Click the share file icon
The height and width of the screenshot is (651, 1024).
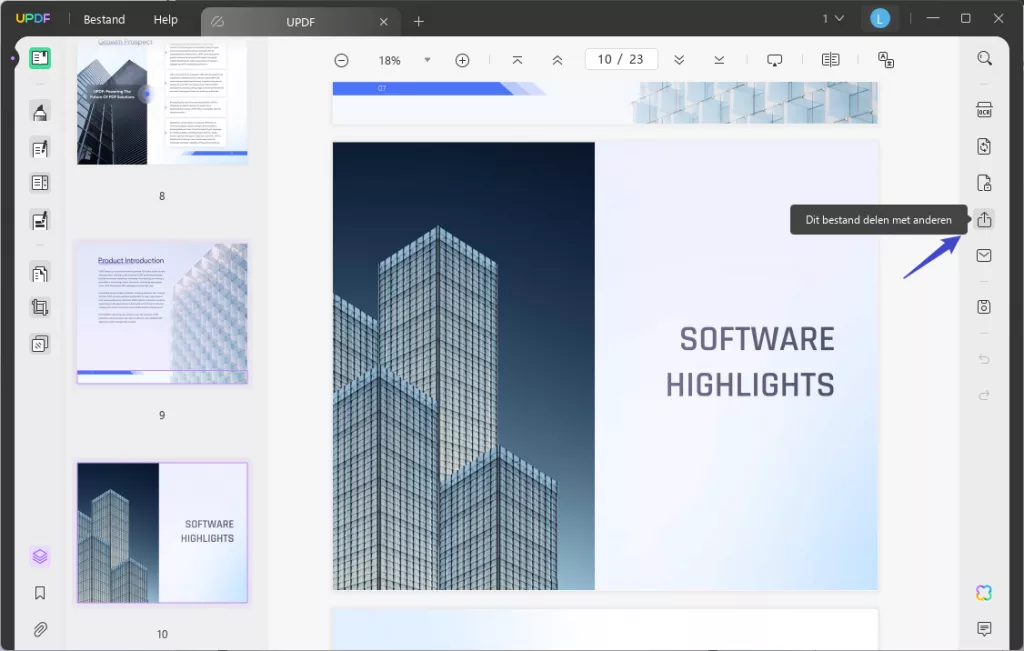(984, 220)
